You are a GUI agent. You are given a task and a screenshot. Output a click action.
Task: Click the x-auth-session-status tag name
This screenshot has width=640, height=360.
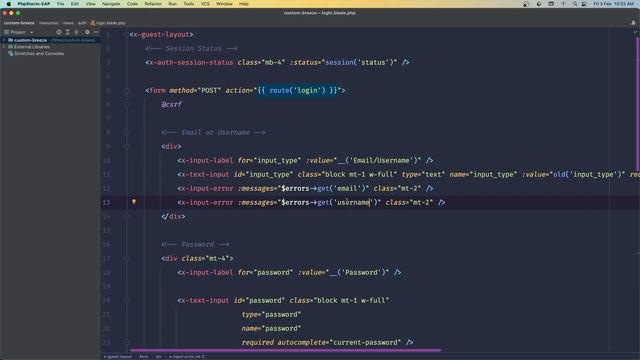point(191,62)
